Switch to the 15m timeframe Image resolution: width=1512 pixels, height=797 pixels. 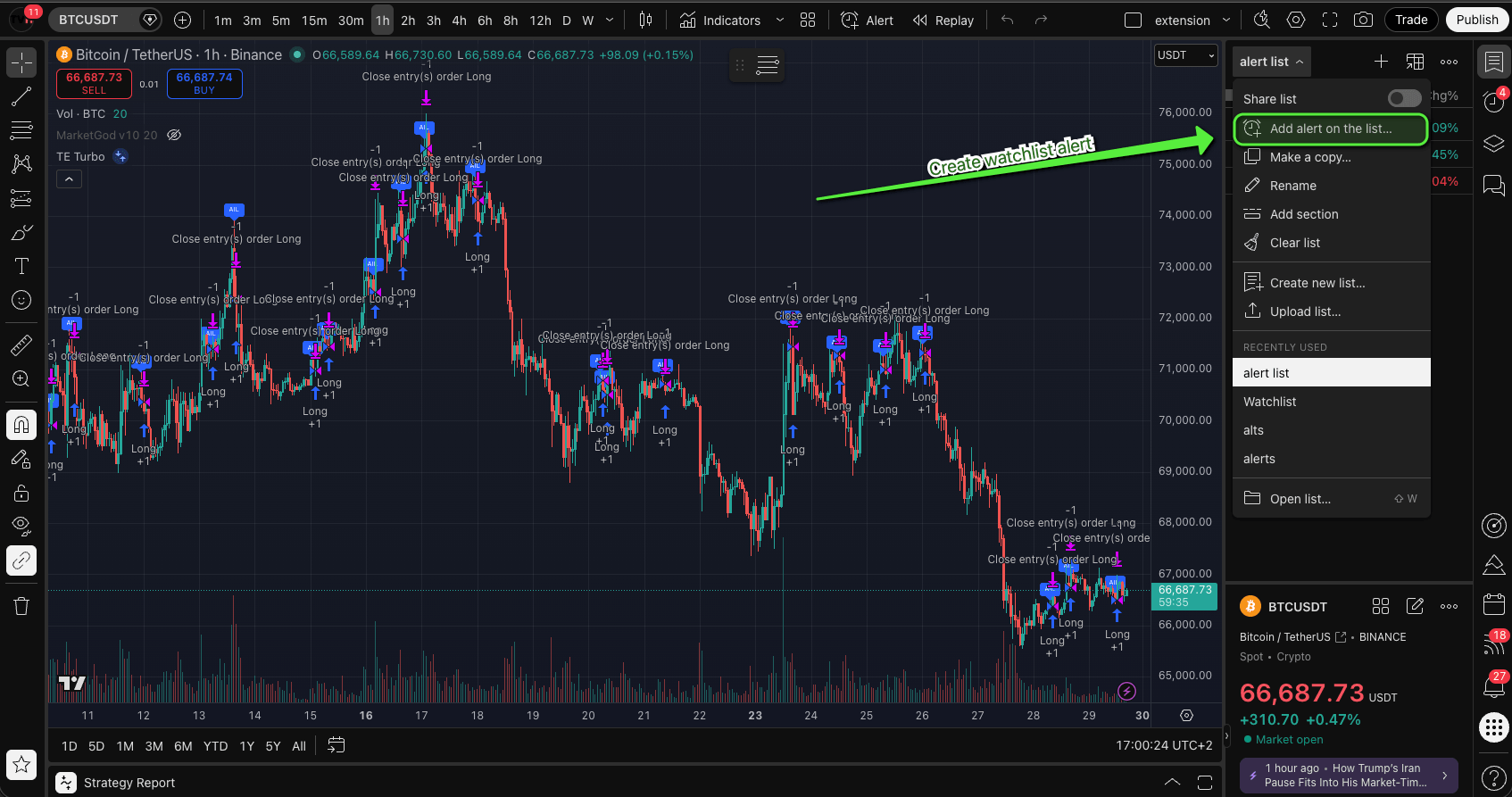pyautogui.click(x=314, y=20)
